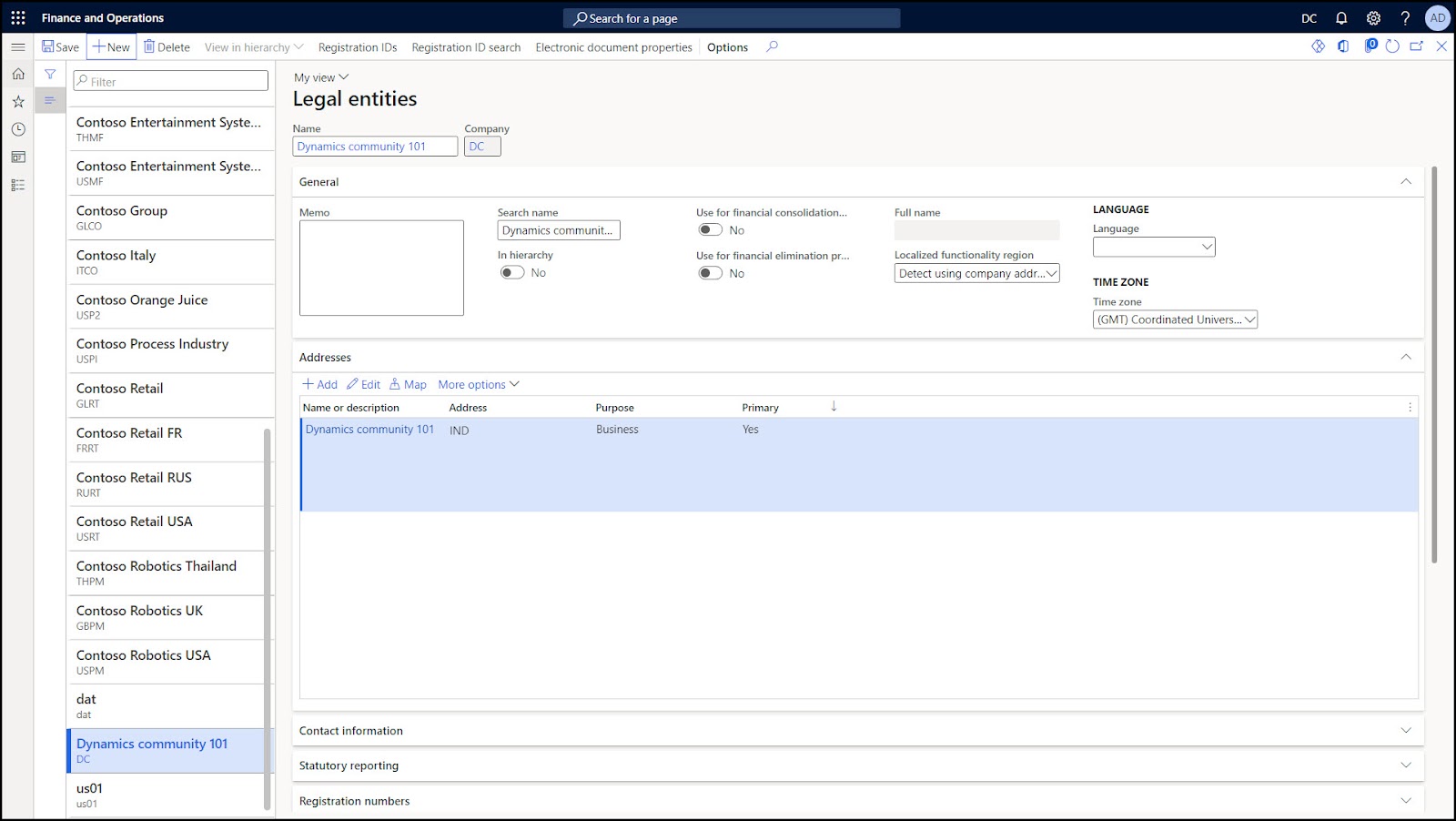The height and width of the screenshot is (821, 1456).
Task: Open View in hierarchy menu
Action: (254, 47)
